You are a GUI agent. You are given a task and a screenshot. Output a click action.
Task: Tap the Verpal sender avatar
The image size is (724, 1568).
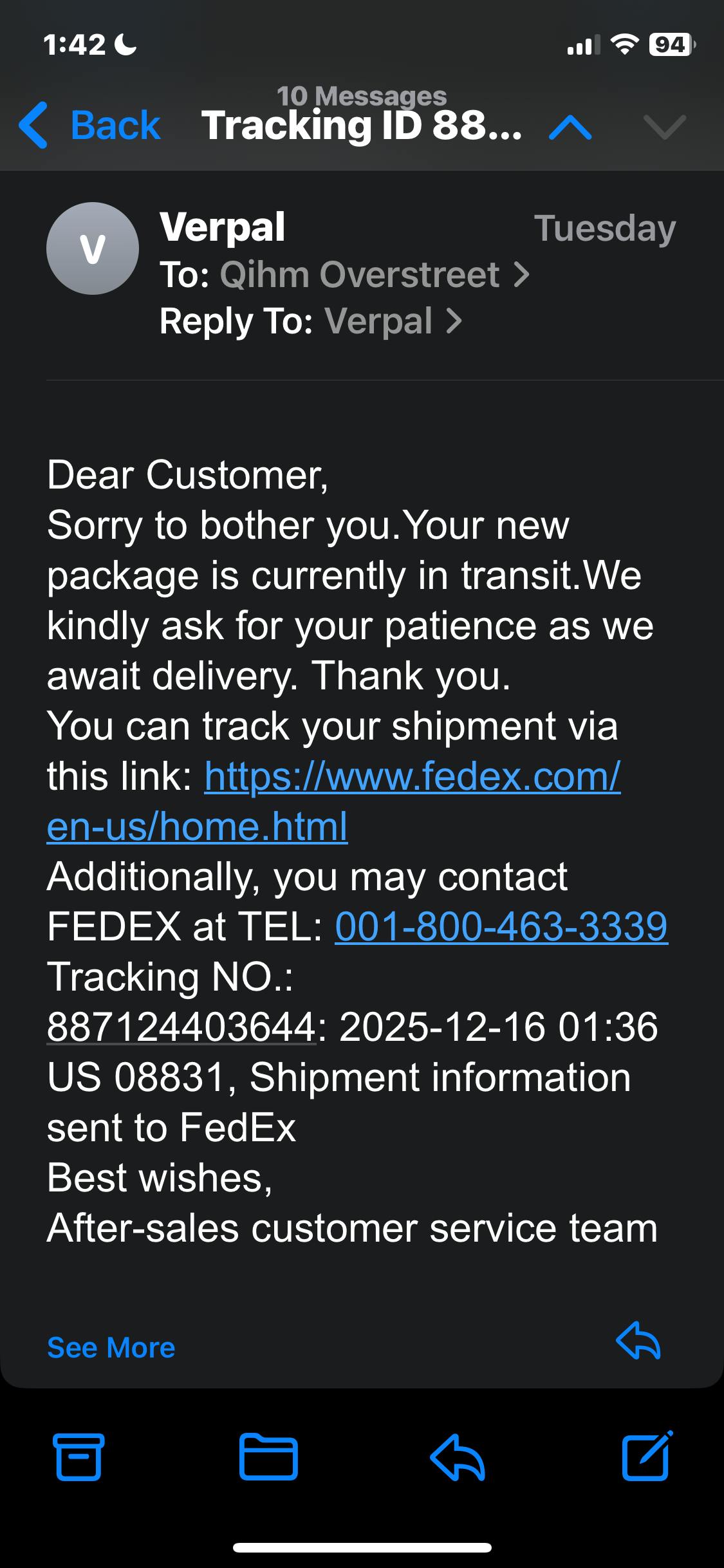[93, 248]
